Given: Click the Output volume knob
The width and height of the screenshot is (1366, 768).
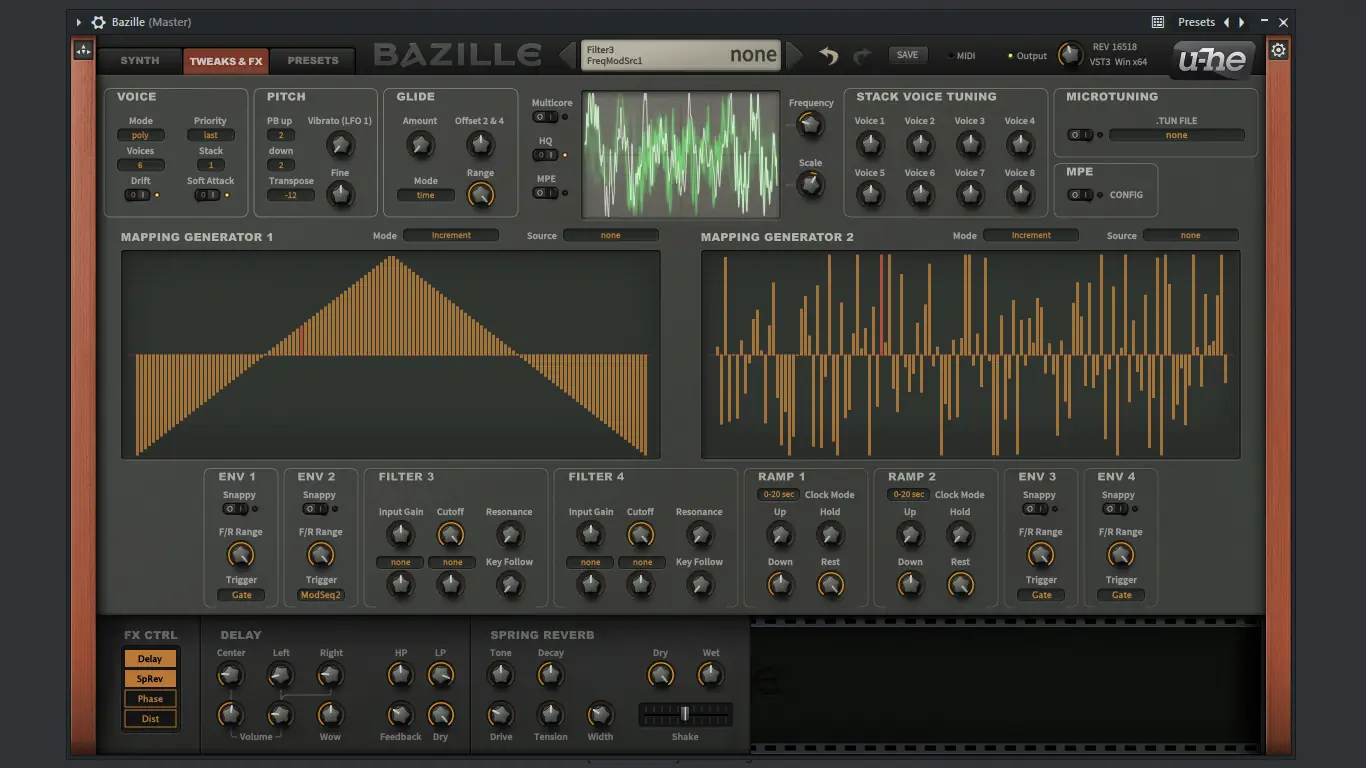Looking at the screenshot, I should (x=1070, y=54).
